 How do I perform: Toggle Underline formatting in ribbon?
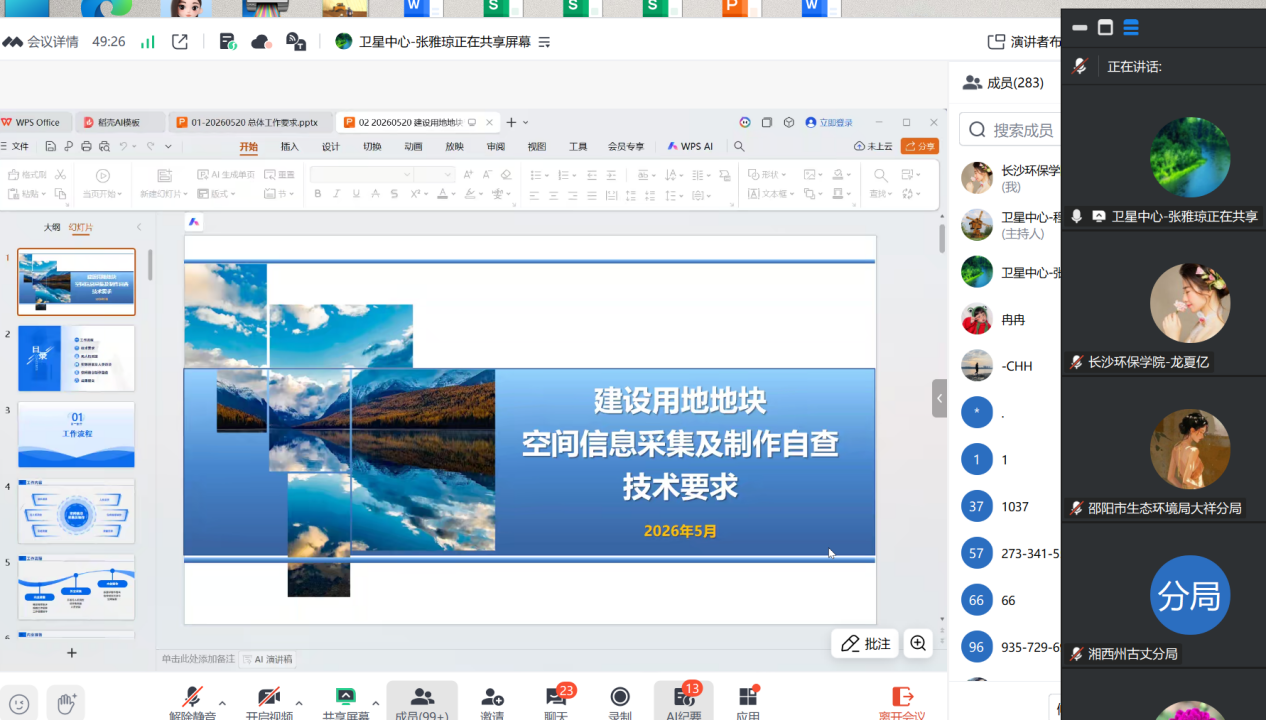[x=356, y=194]
